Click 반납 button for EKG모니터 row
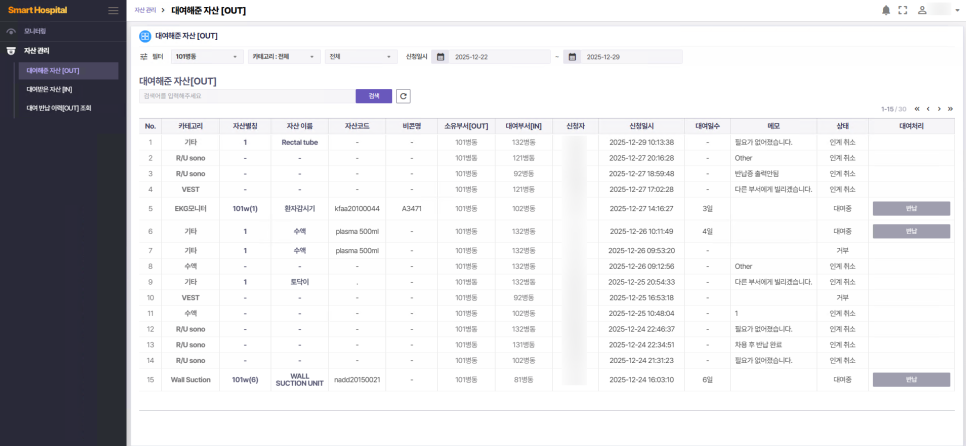The height and width of the screenshot is (446, 966). click(x=910, y=209)
